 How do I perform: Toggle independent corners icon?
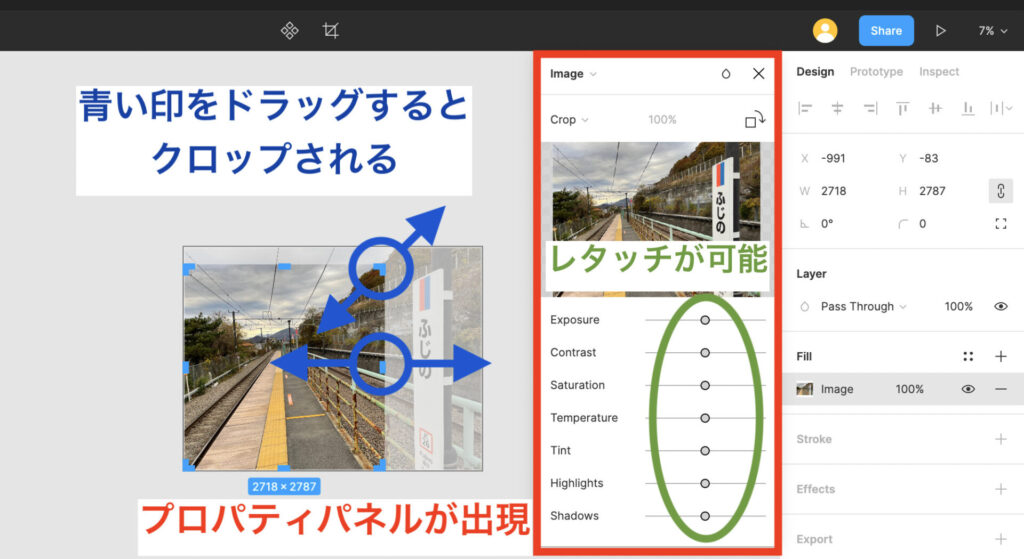click(x=1000, y=223)
